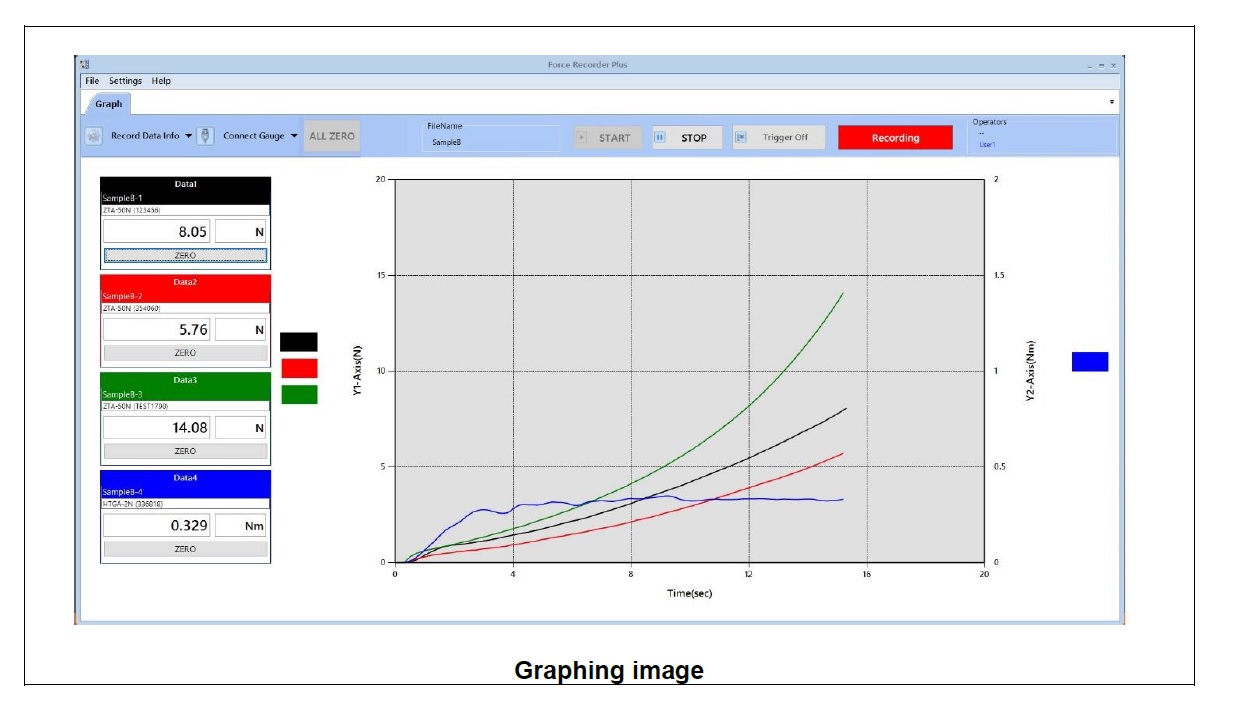The width and height of the screenshot is (1243, 707).
Task: Zero the Data3 SampleB-3 gauge
Action: pyautogui.click(x=185, y=451)
